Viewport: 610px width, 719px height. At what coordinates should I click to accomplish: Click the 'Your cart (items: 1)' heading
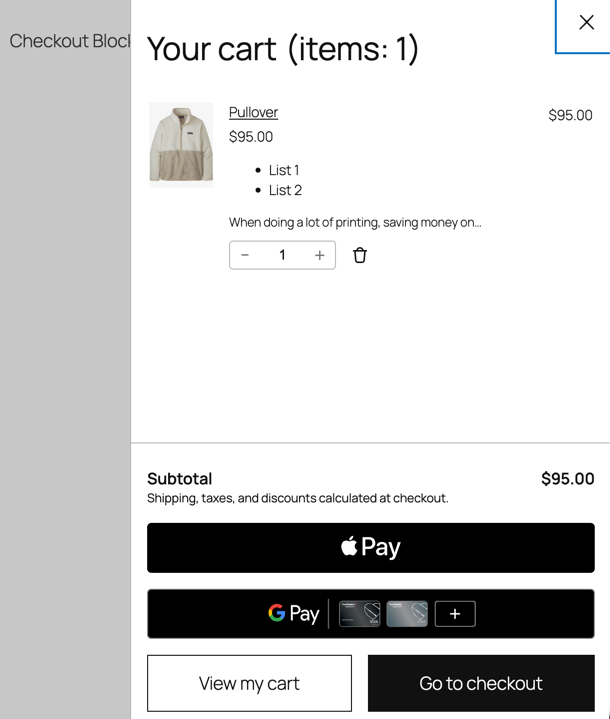(283, 48)
